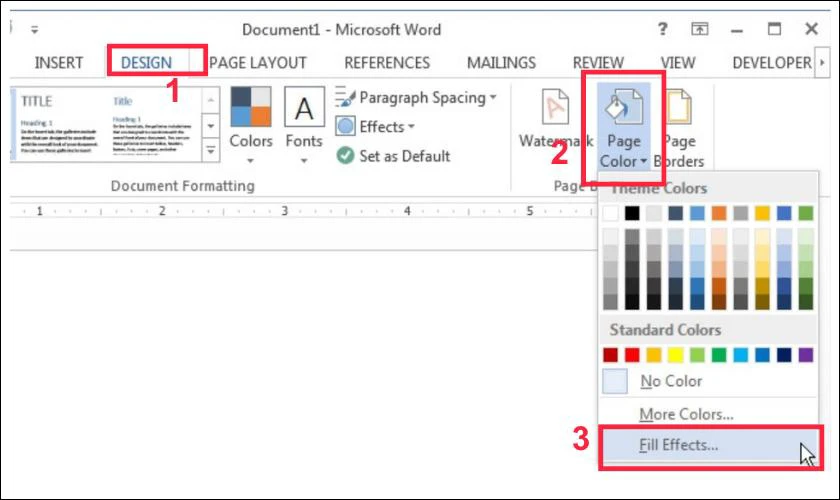Open the DESIGN tab
The image size is (840, 500).
(x=146, y=63)
